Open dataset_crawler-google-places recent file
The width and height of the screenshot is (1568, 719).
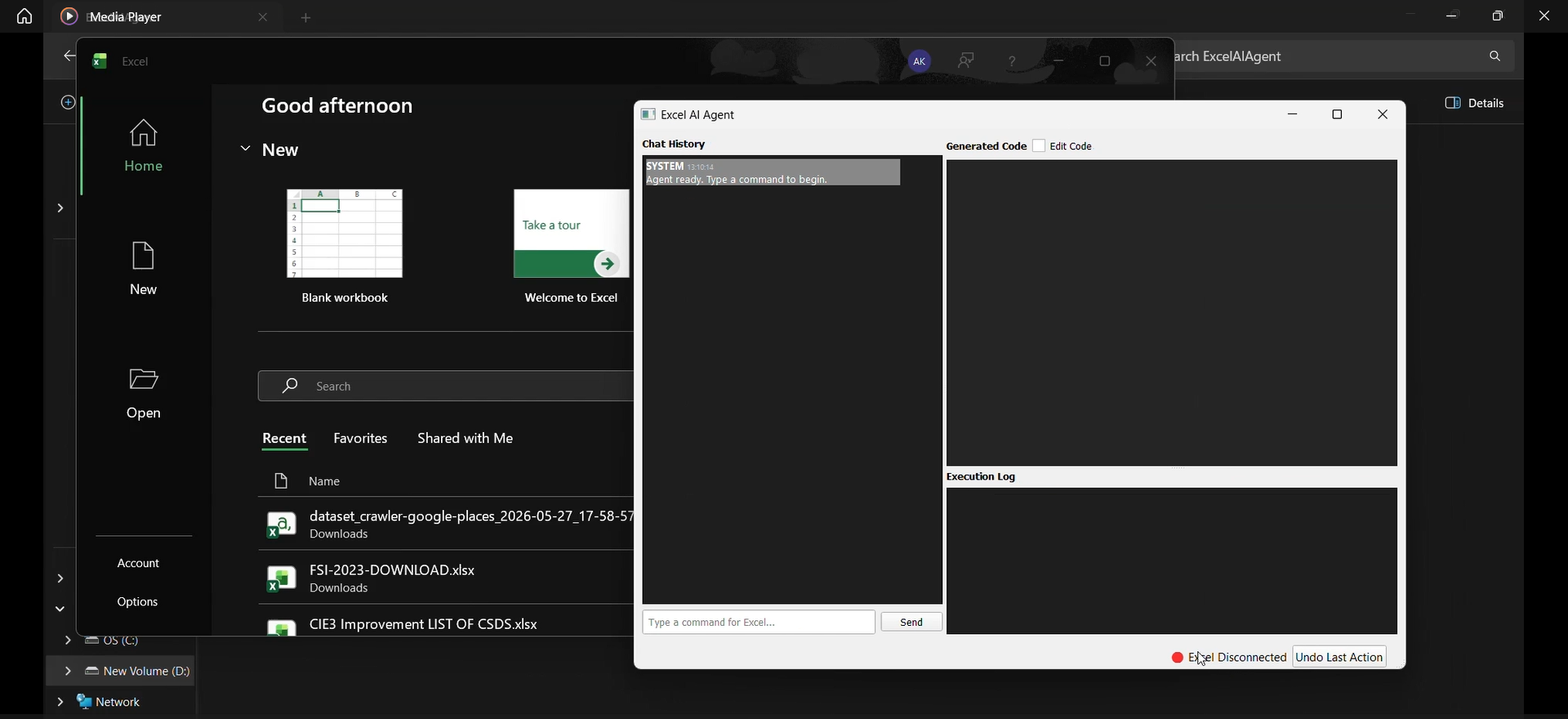[446, 524]
